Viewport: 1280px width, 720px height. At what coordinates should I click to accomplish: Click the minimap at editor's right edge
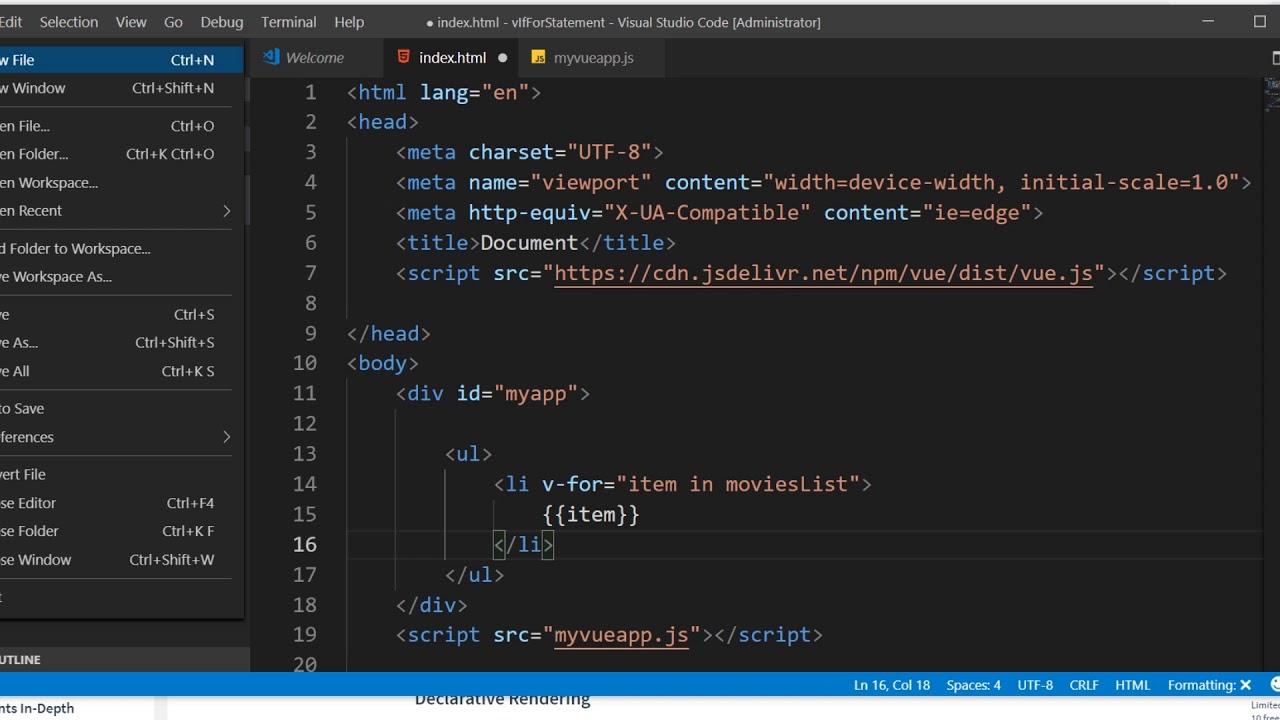(x=1272, y=98)
